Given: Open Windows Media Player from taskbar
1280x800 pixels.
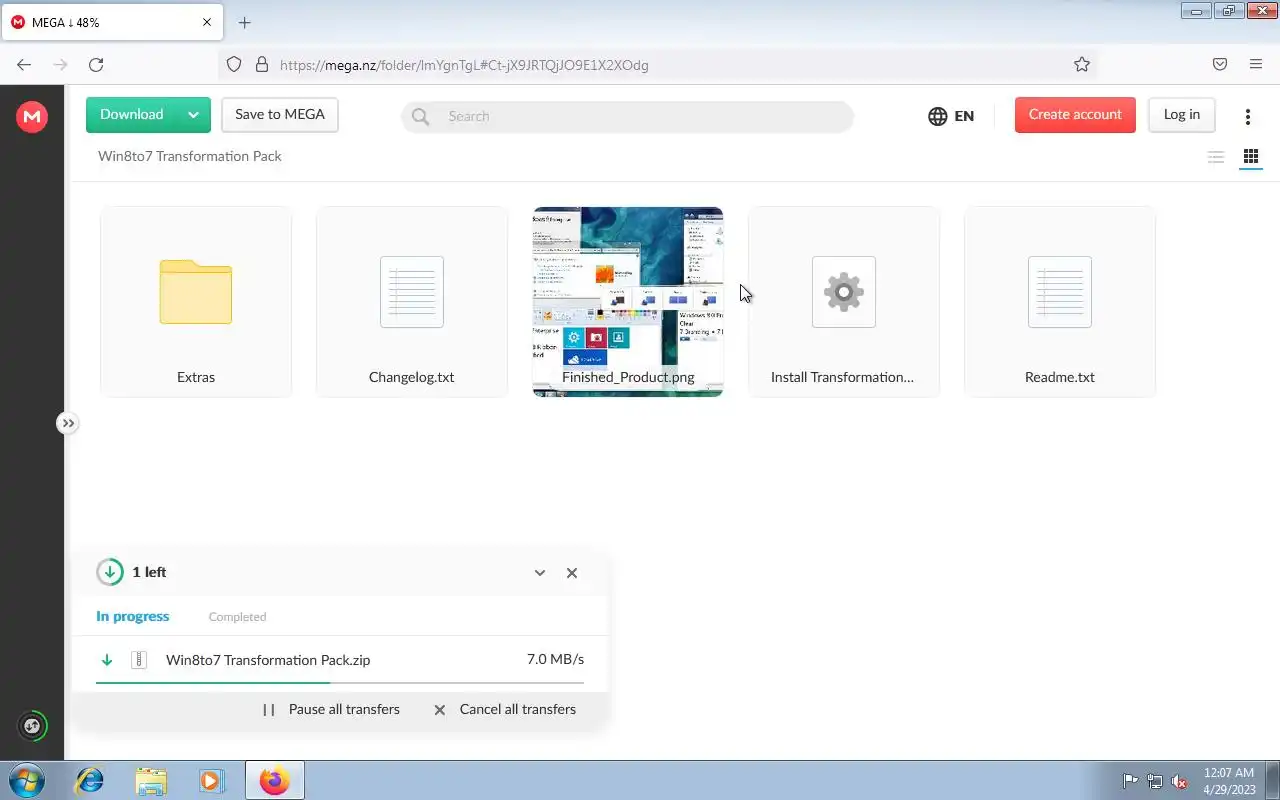Looking at the screenshot, I should pyautogui.click(x=212, y=780).
